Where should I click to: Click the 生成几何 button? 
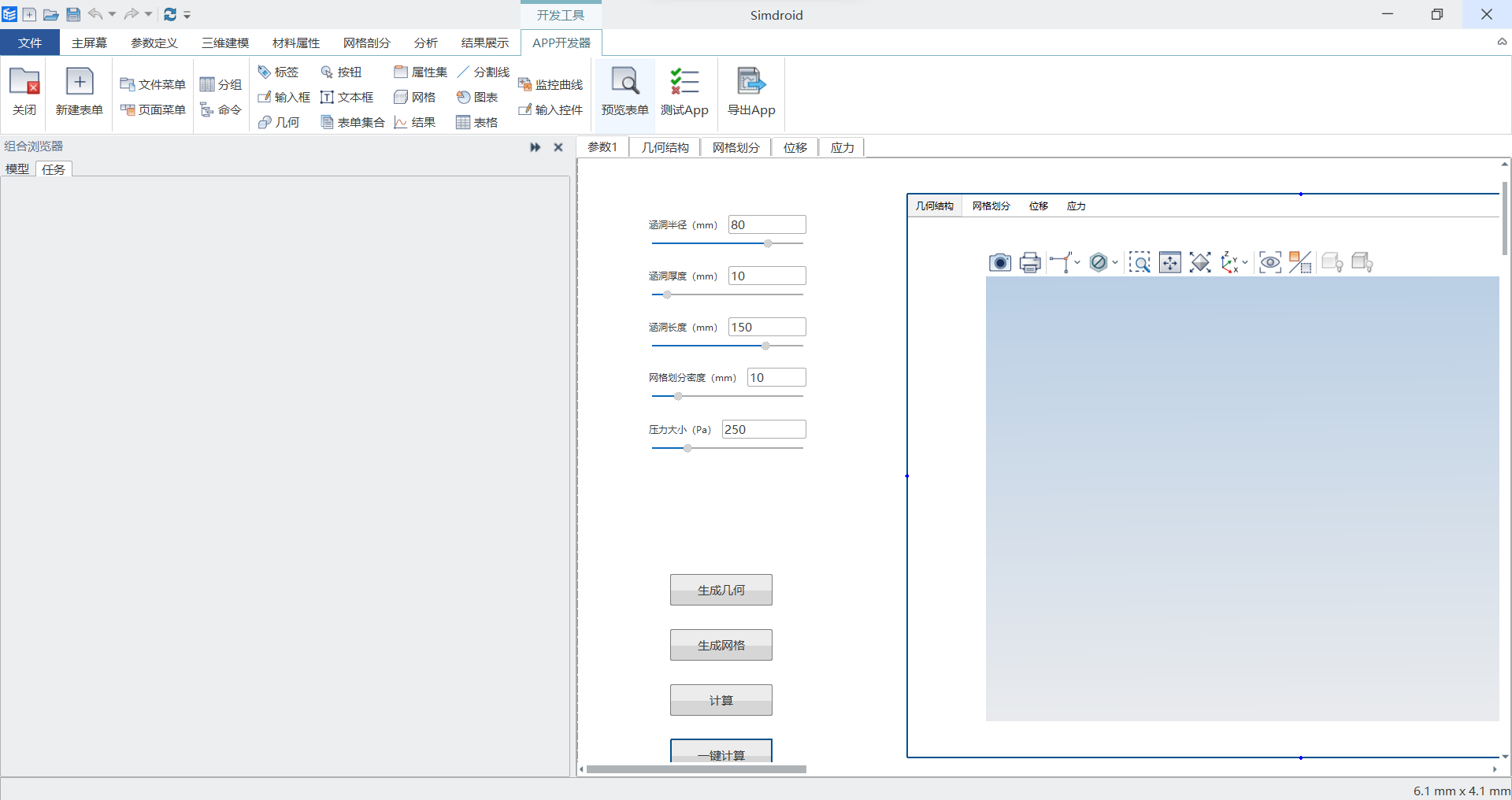pyautogui.click(x=721, y=590)
